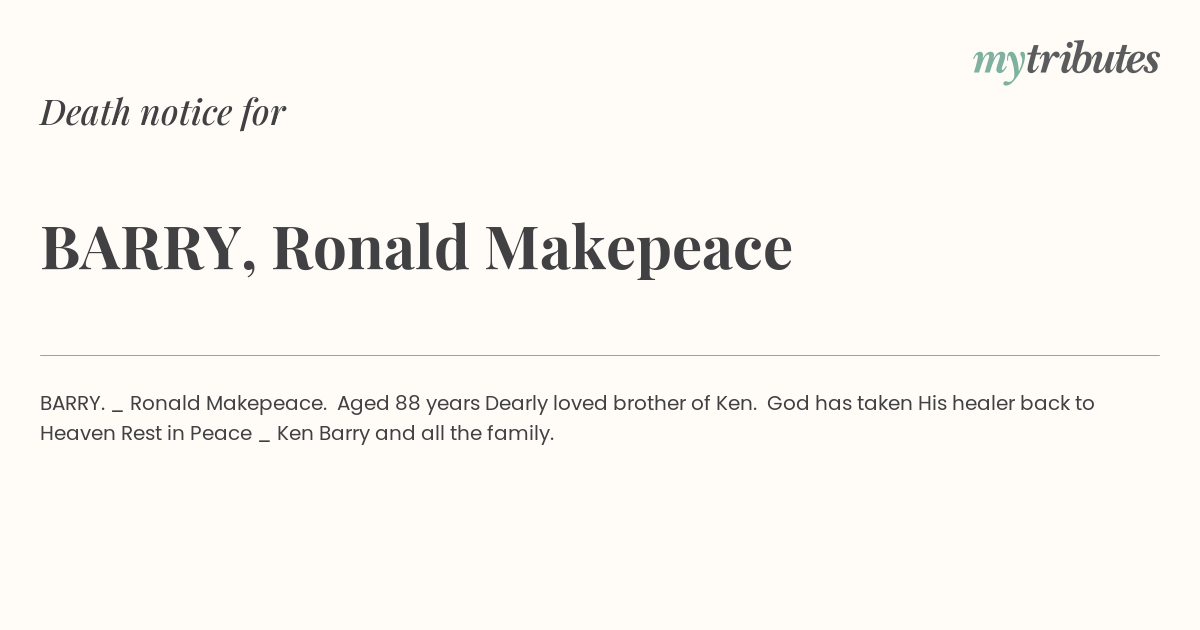Click "BARRY." at the start of the notice text

(72, 403)
